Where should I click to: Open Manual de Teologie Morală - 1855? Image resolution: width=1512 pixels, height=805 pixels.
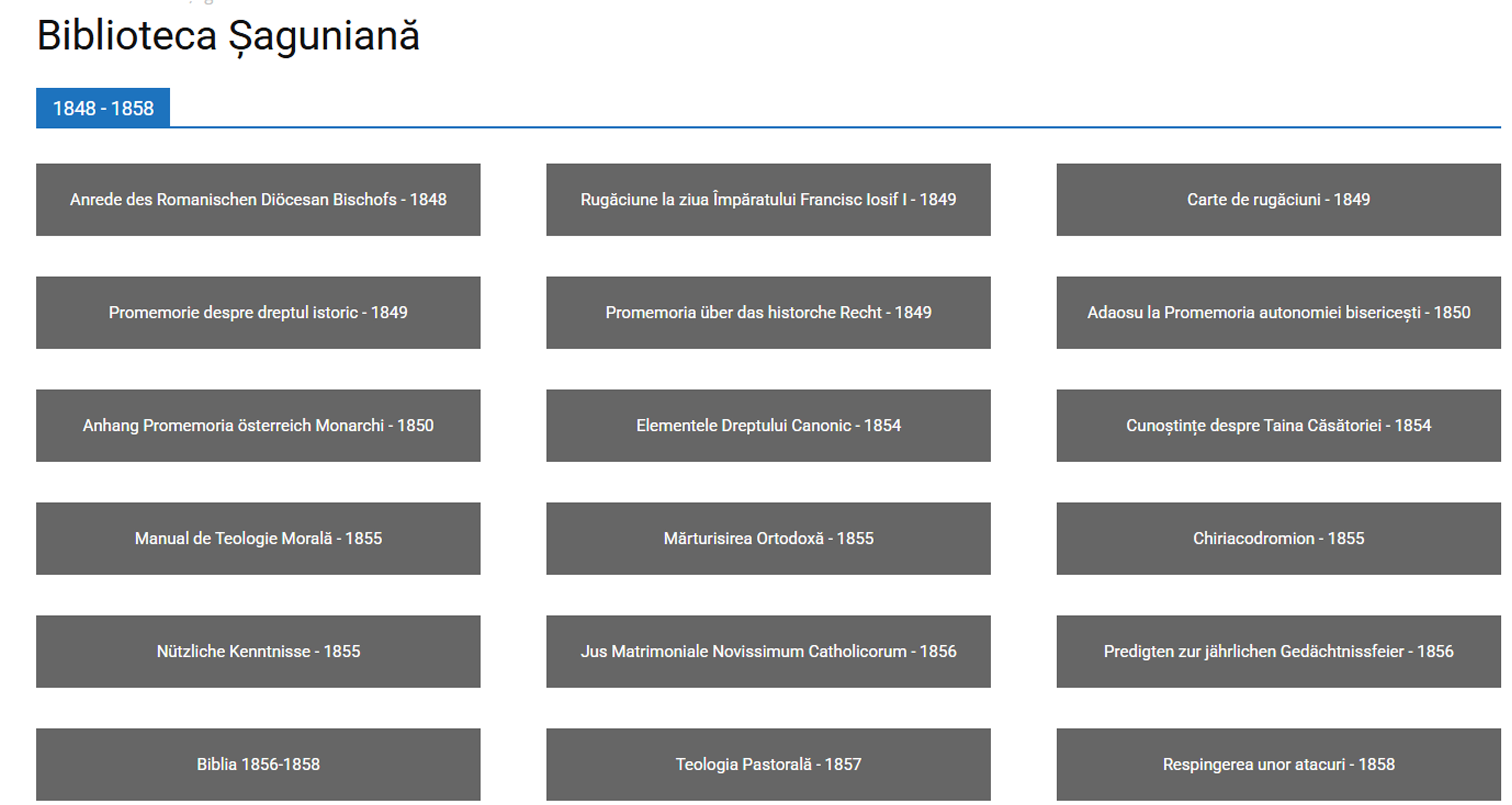(258, 538)
